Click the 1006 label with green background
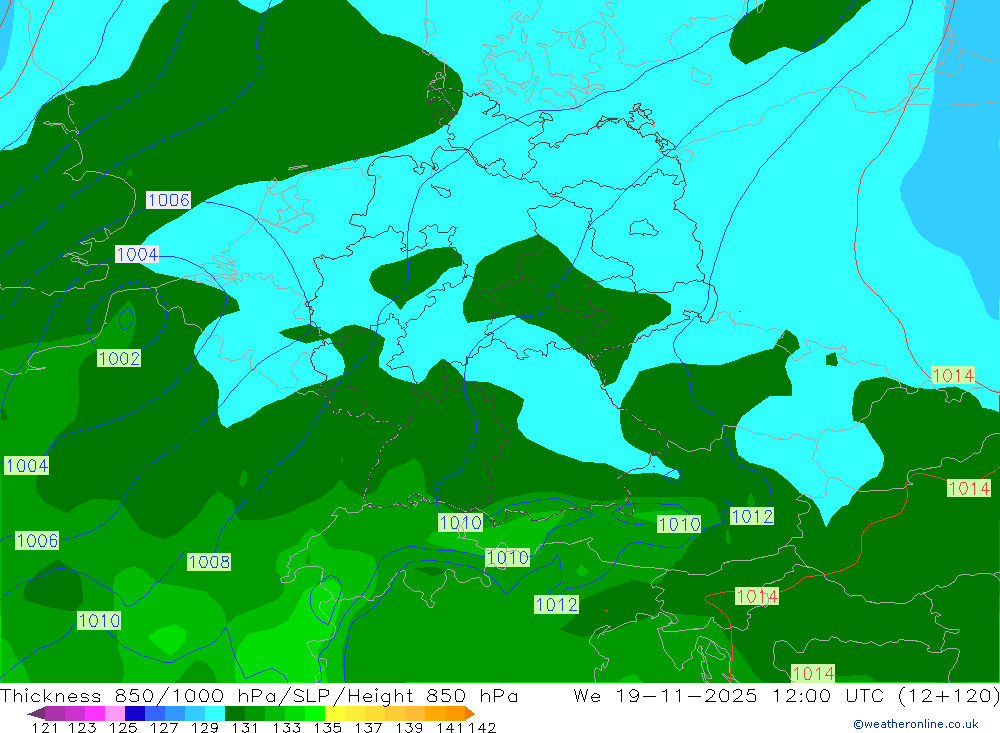1000x733 pixels. pyautogui.click(x=37, y=541)
